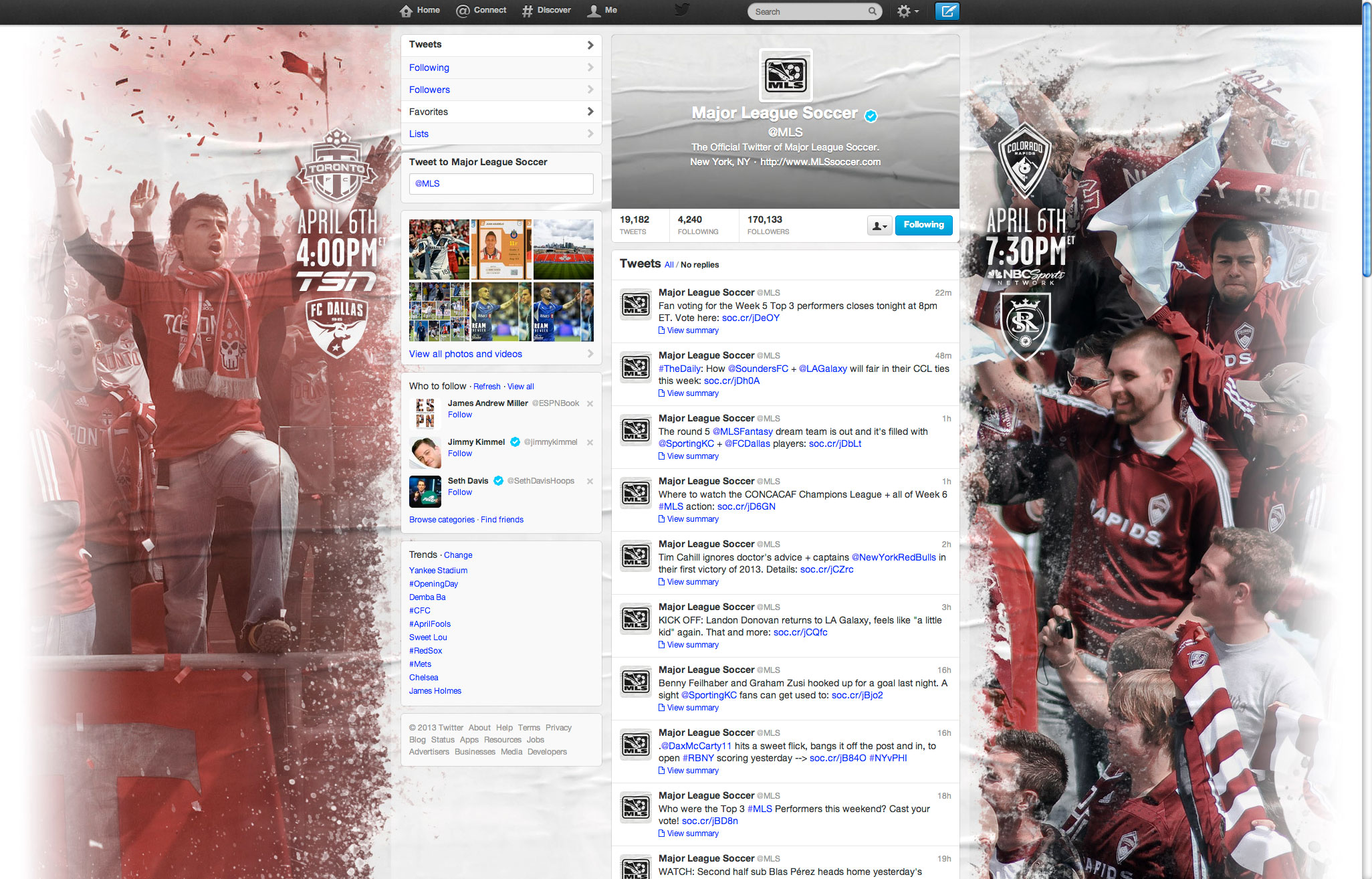
Task: Open View all photos and videos
Action: pyautogui.click(x=465, y=354)
